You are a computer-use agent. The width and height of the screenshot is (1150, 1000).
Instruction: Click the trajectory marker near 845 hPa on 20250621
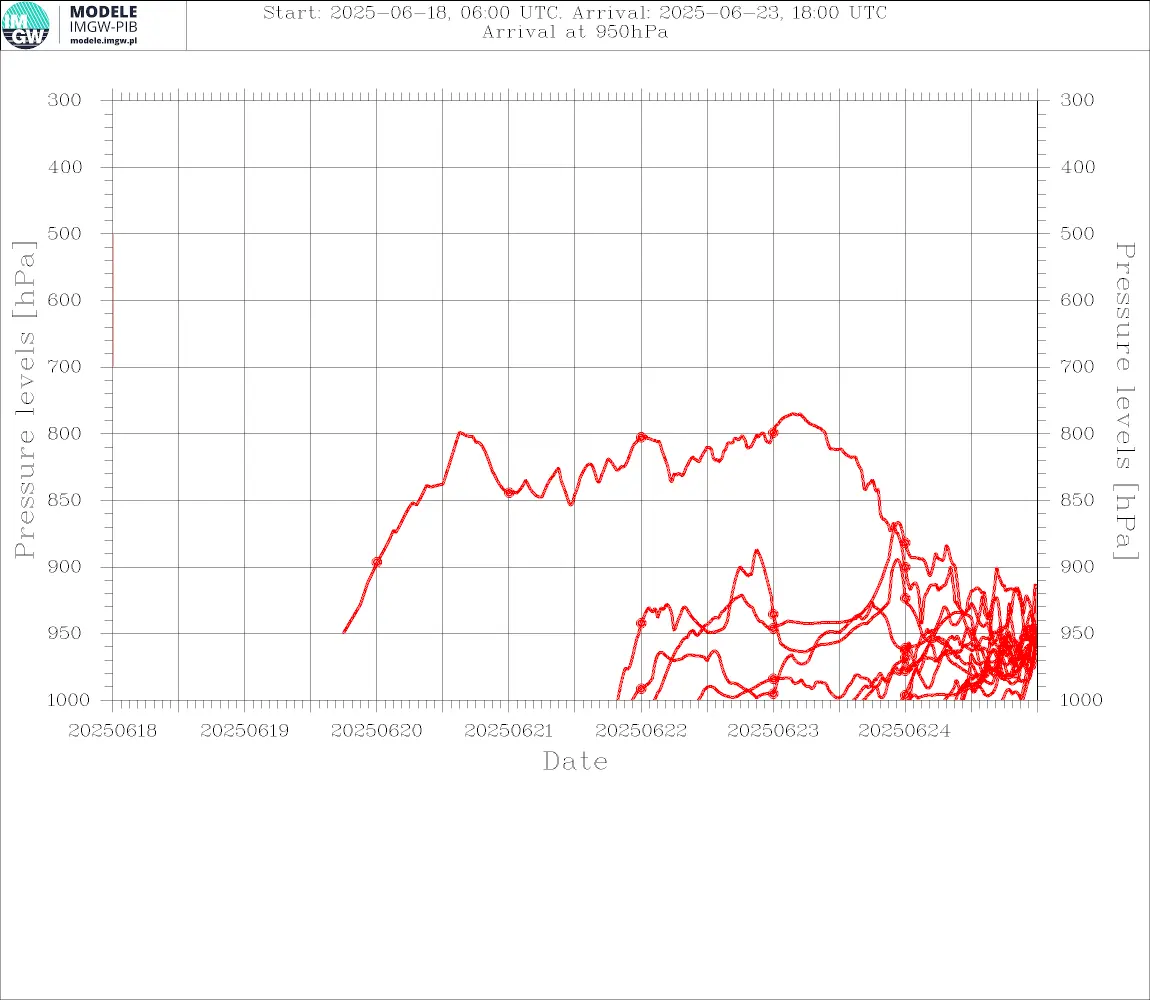(x=509, y=493)
